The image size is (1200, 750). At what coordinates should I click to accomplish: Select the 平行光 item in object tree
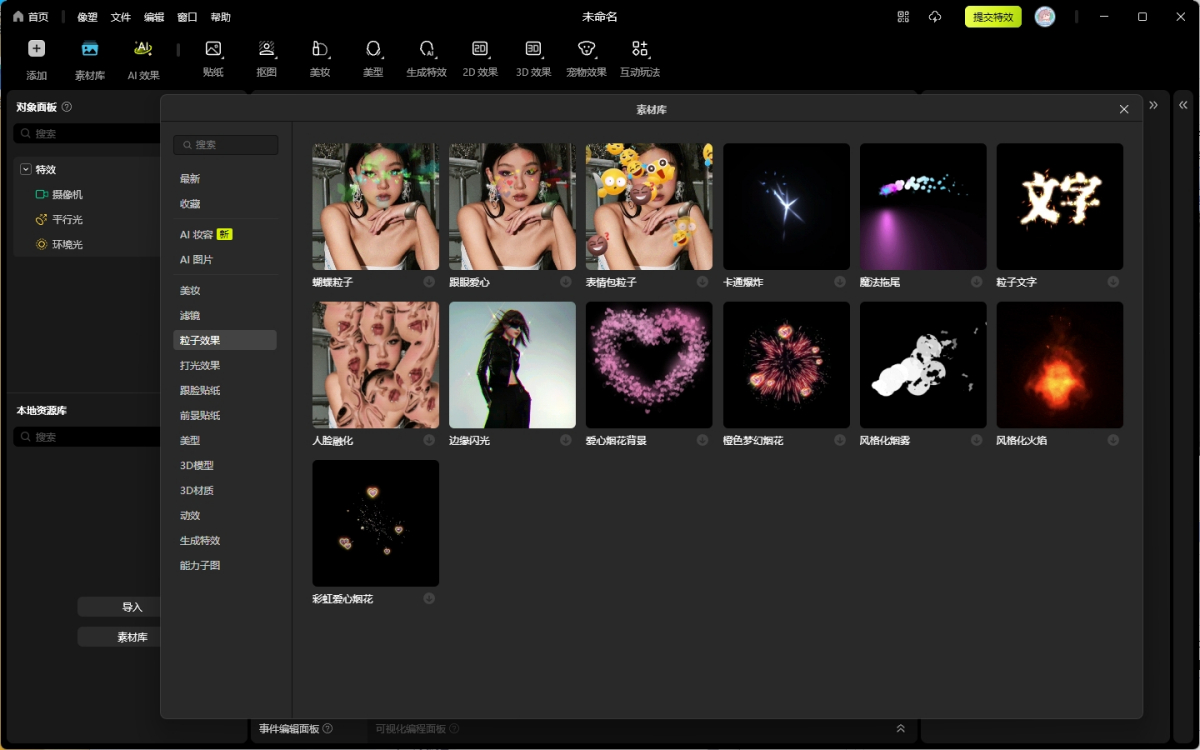point(67,219)
